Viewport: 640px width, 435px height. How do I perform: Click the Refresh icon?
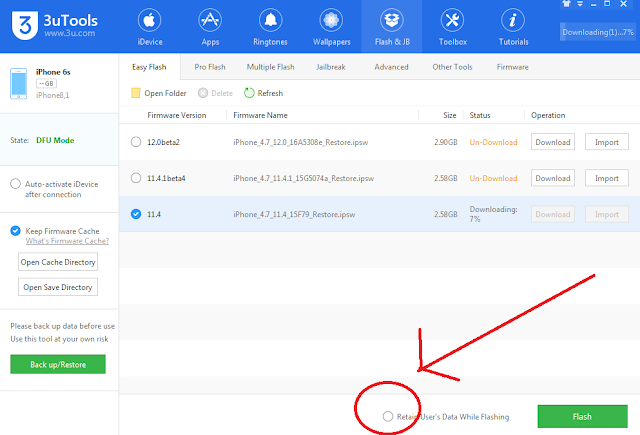249,93
